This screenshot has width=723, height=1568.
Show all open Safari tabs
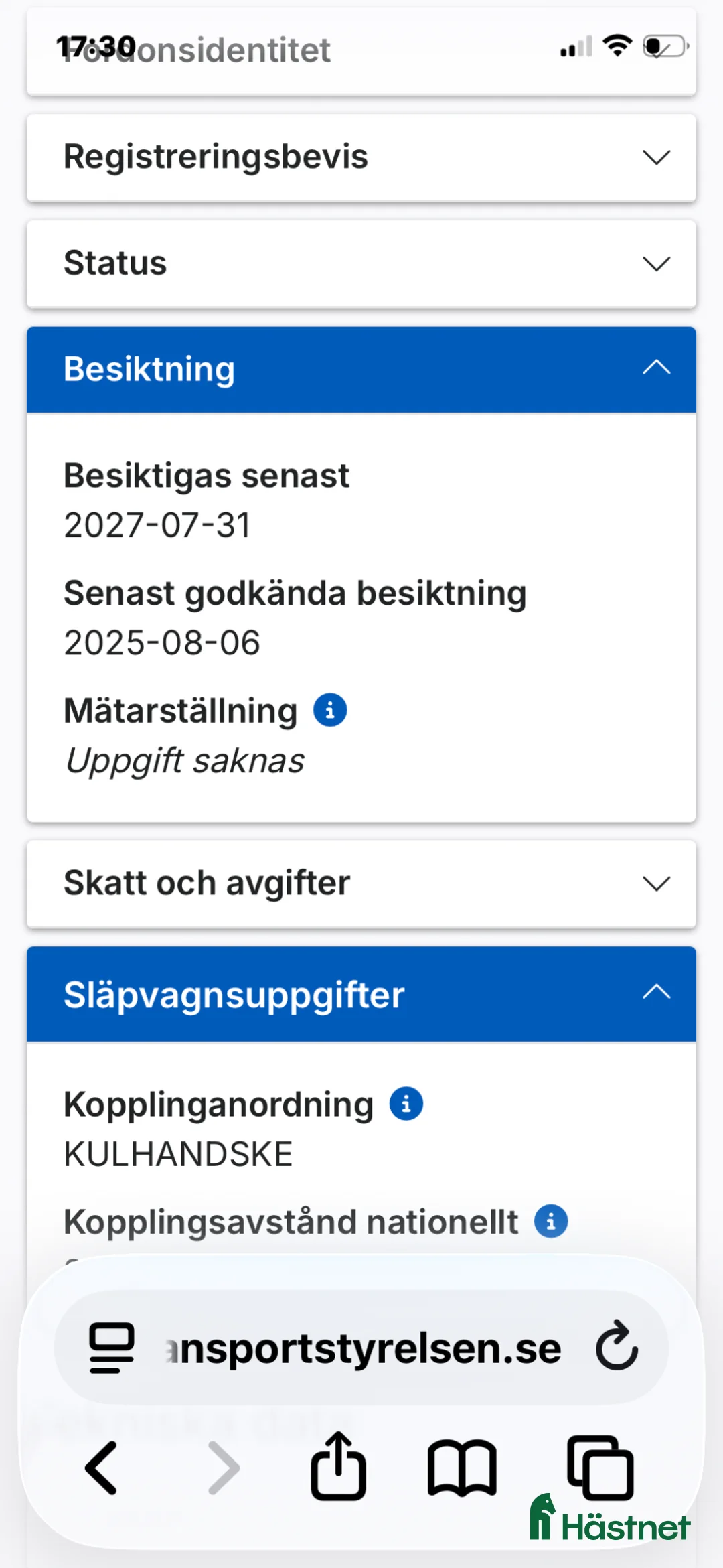coord(601,1467)
